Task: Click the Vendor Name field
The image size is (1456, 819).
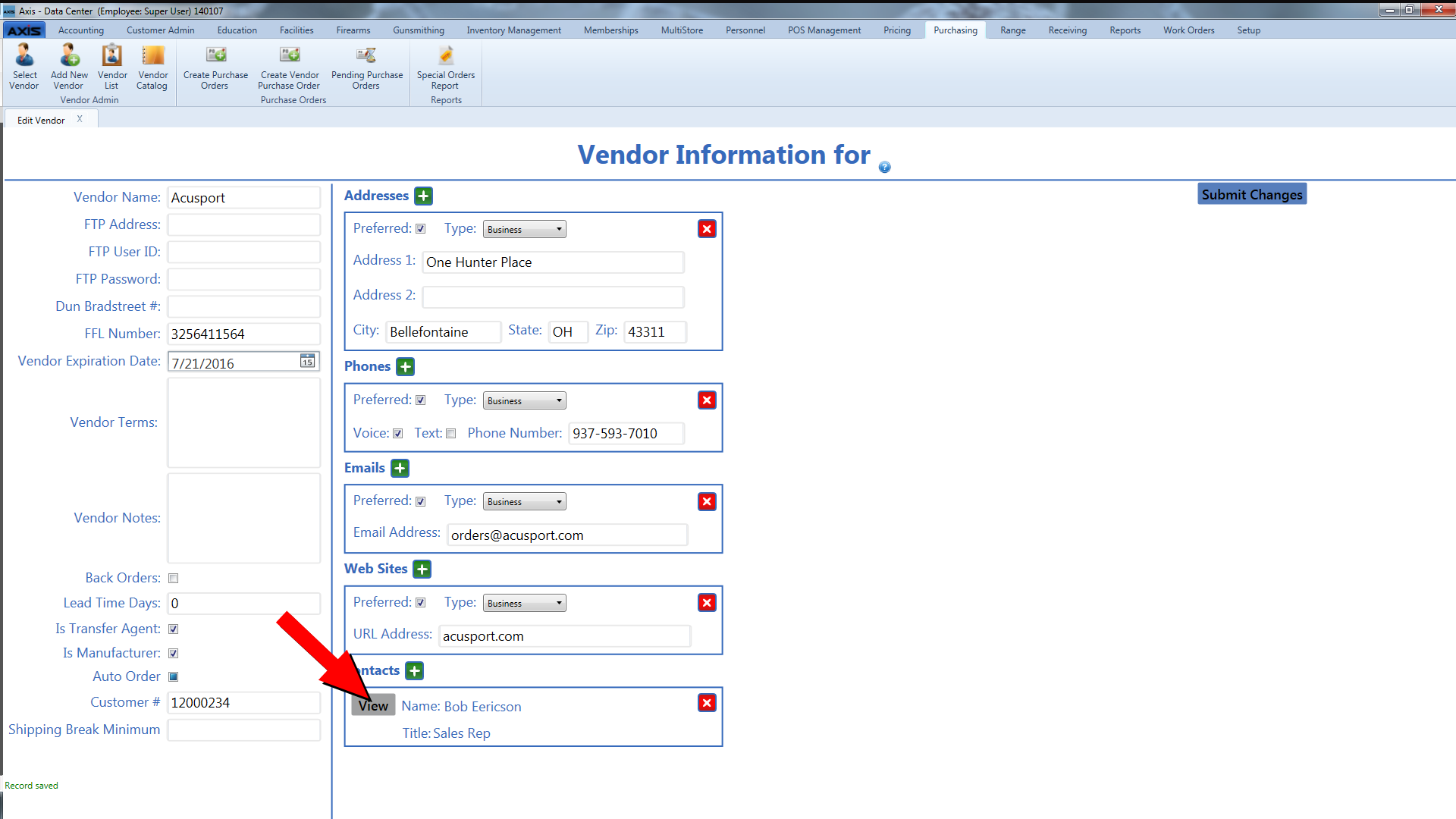Action: point(244,198)
